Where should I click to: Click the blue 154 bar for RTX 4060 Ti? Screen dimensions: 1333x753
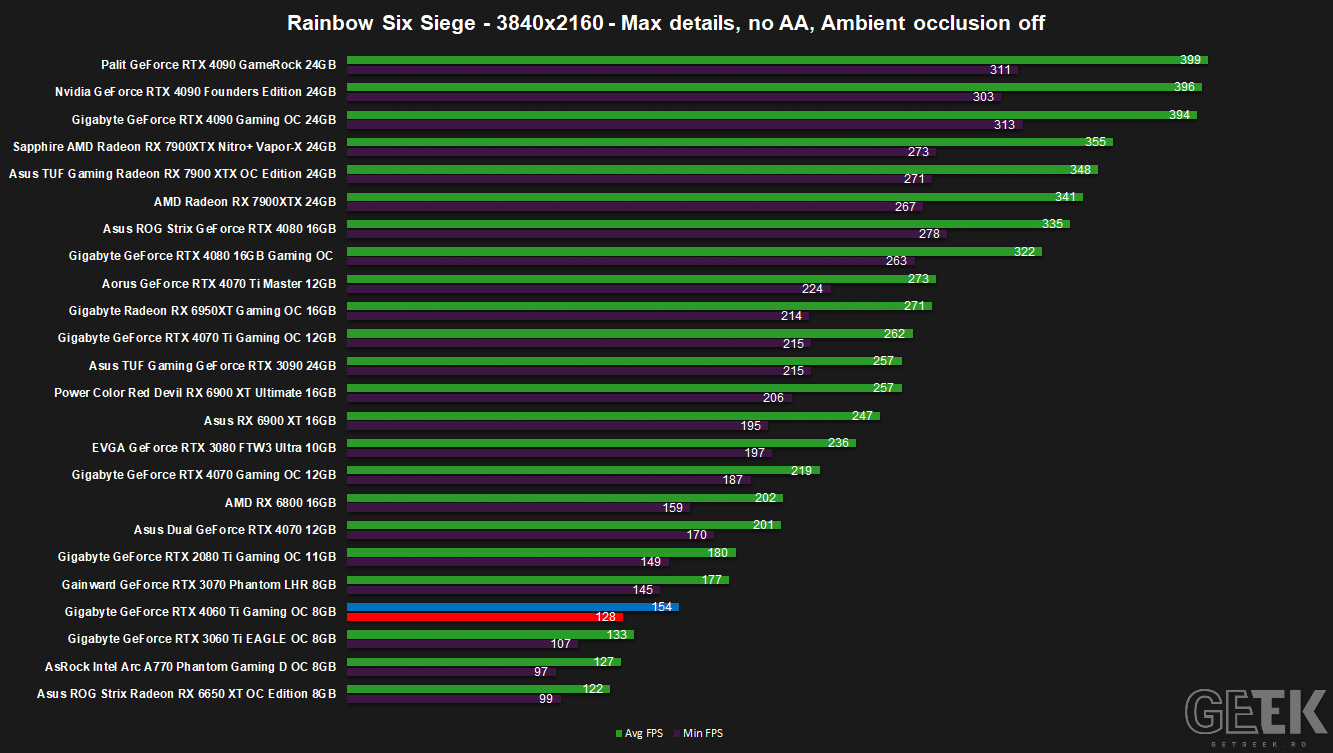tap(513, 606)
